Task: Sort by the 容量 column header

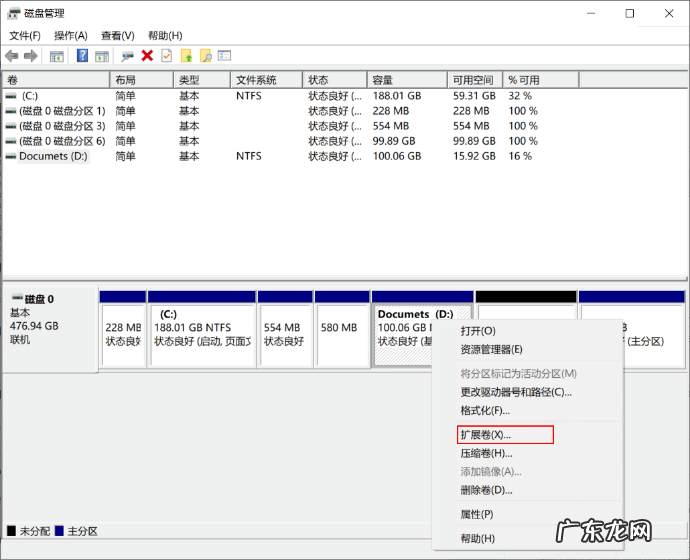Action: click(x=407, y=80)
